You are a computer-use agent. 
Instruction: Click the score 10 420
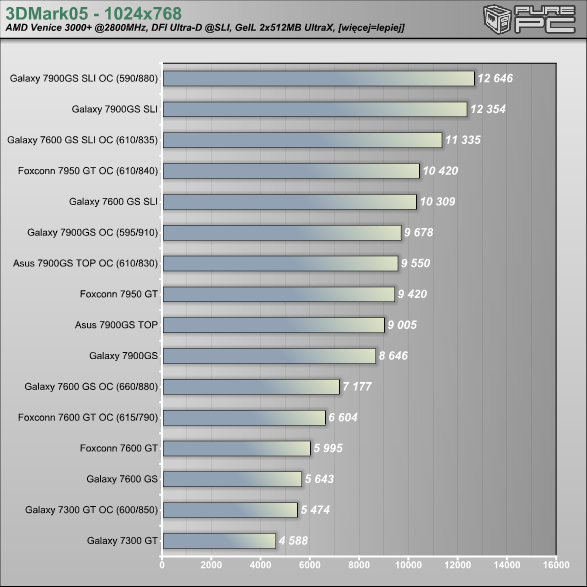click(x=440, y=171)
